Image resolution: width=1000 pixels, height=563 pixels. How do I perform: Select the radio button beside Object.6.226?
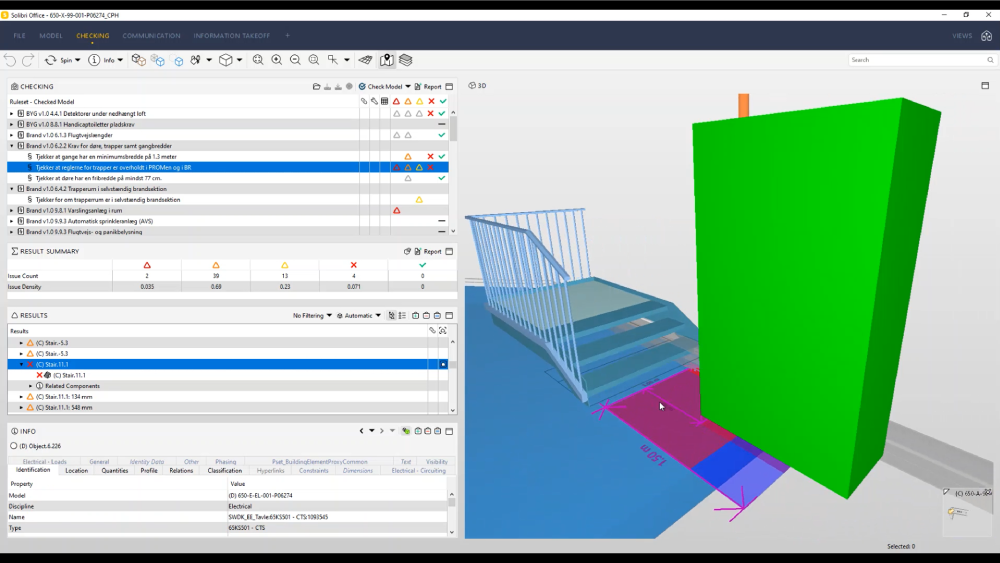click(13, 446)
